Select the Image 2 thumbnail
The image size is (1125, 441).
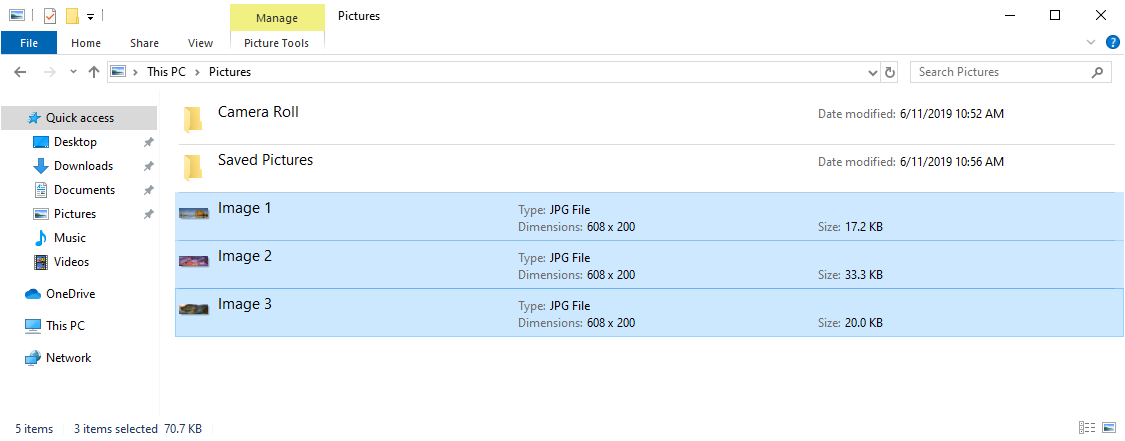click(194, 261)
